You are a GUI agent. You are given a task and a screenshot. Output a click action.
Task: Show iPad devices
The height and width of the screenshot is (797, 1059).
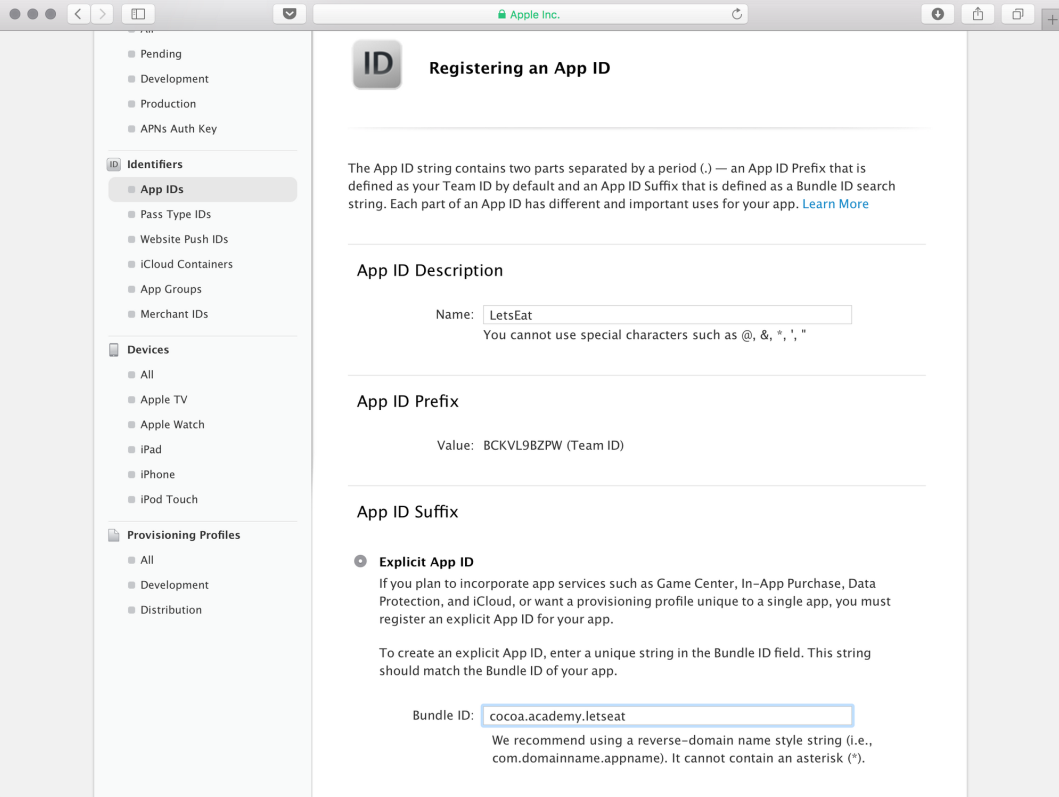coord(151,450)
